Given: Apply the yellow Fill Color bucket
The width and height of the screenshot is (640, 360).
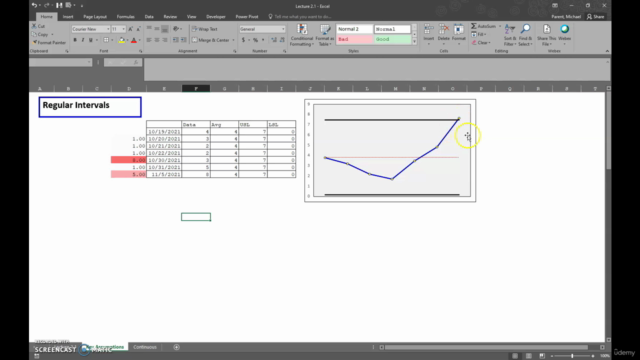Looking at the screenshot, I should click(x=122, y=40).
